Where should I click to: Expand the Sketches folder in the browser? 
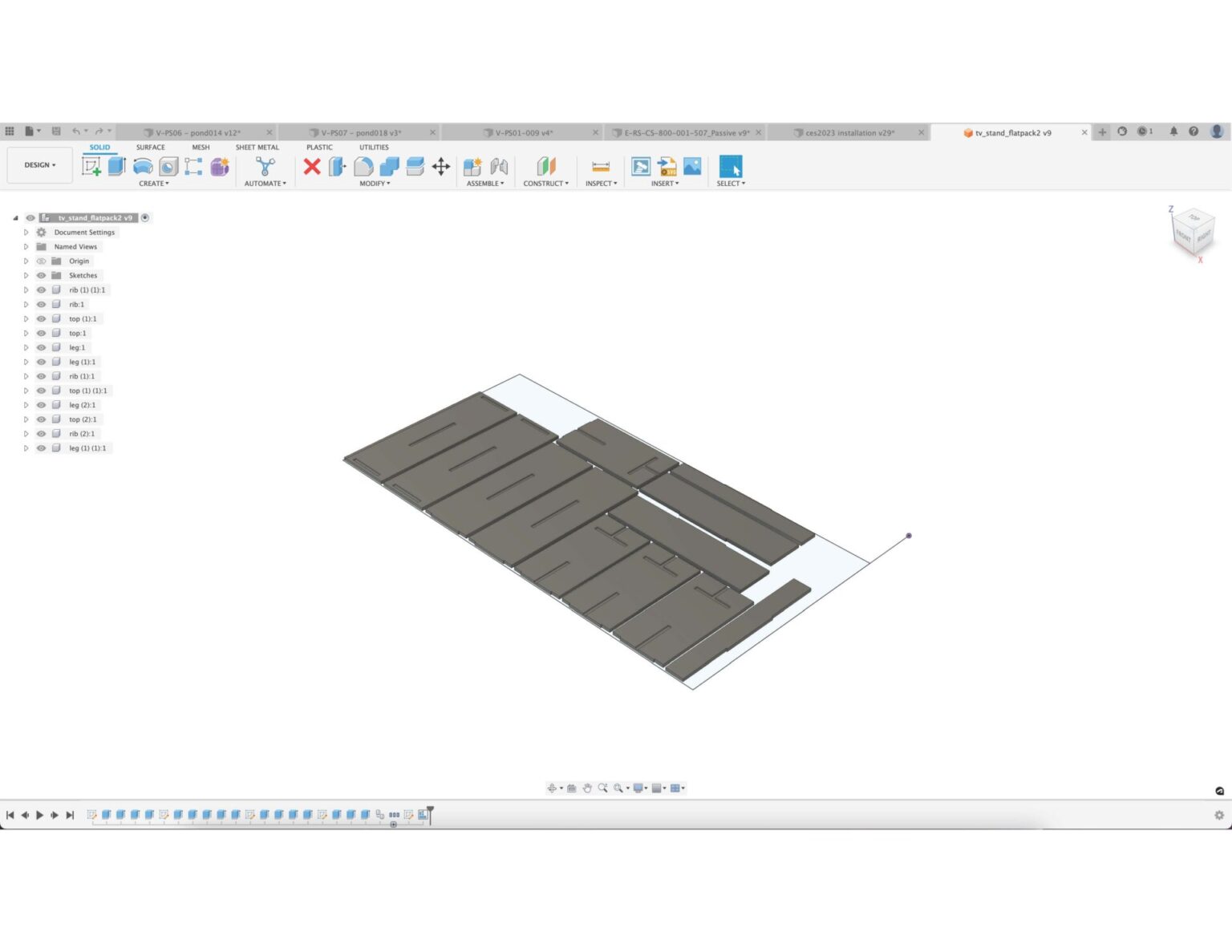26,275
